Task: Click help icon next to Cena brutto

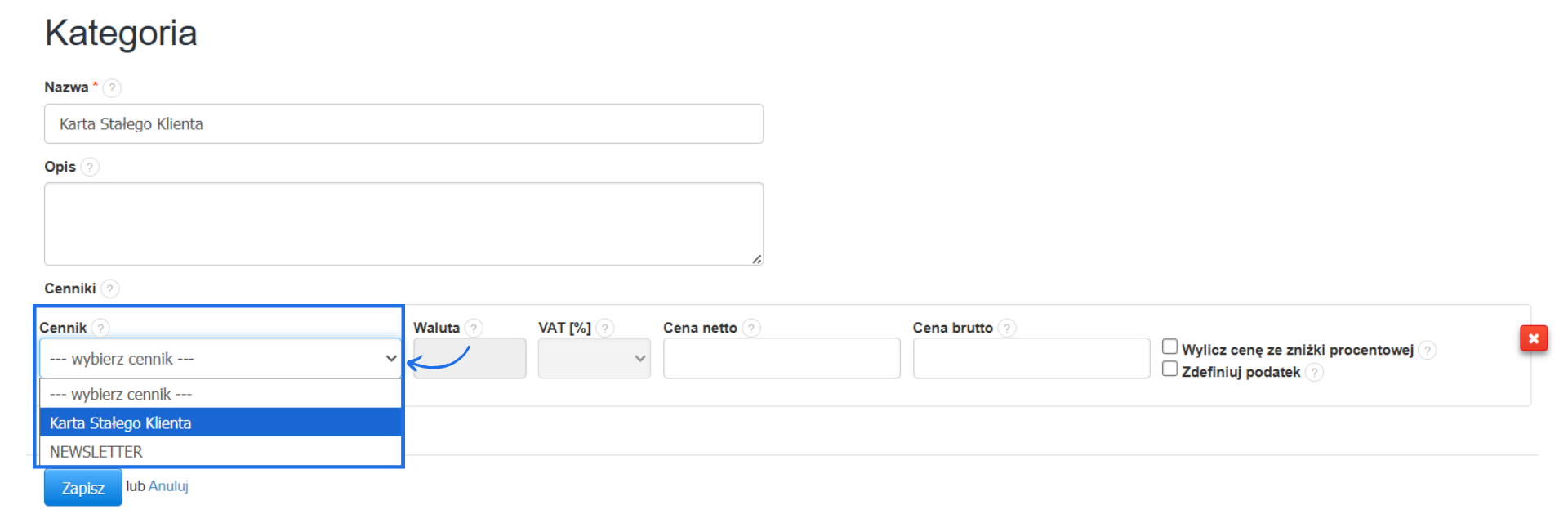Action: (1007, 328)
